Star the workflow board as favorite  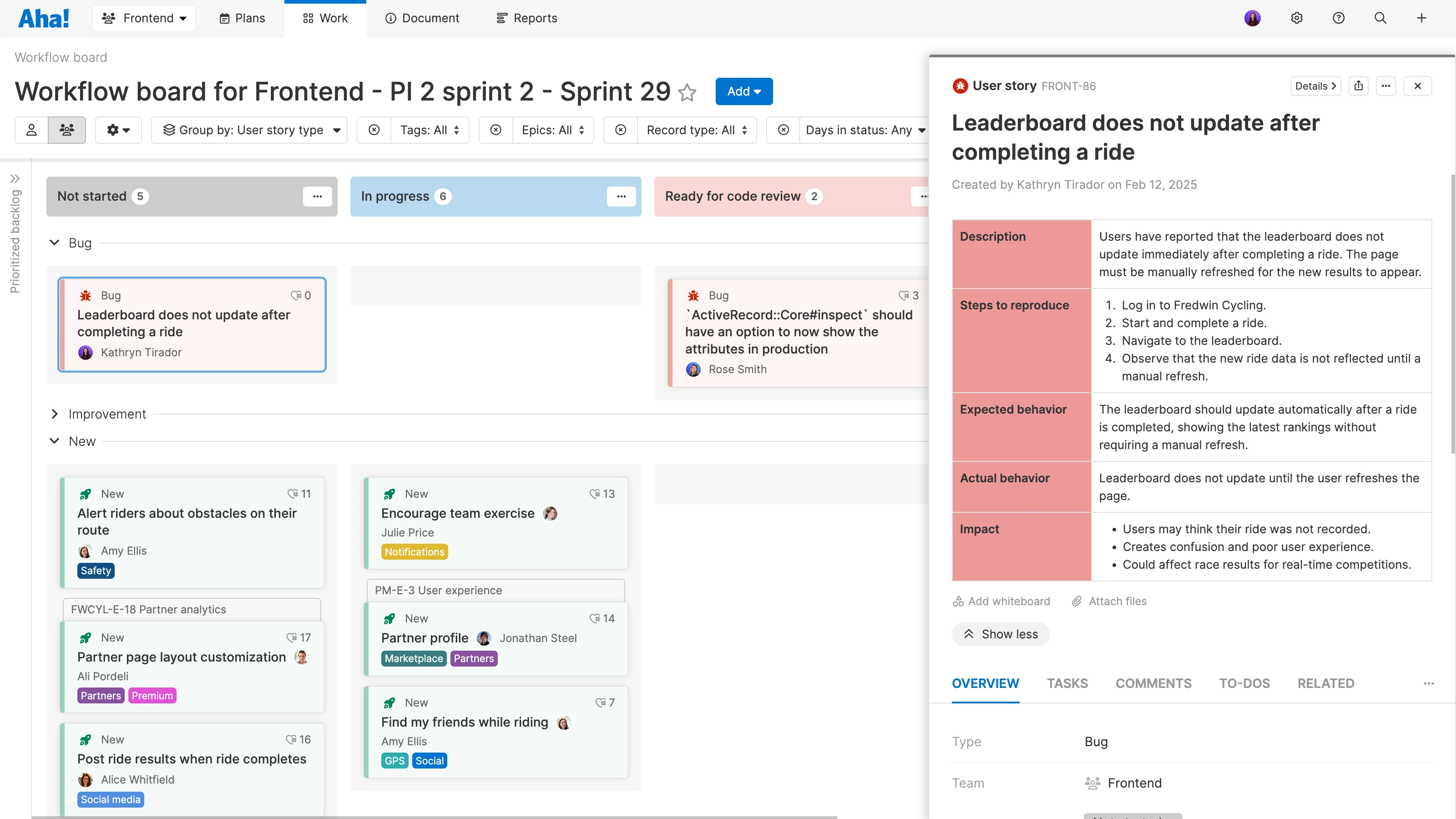click(x=688, y=92)
